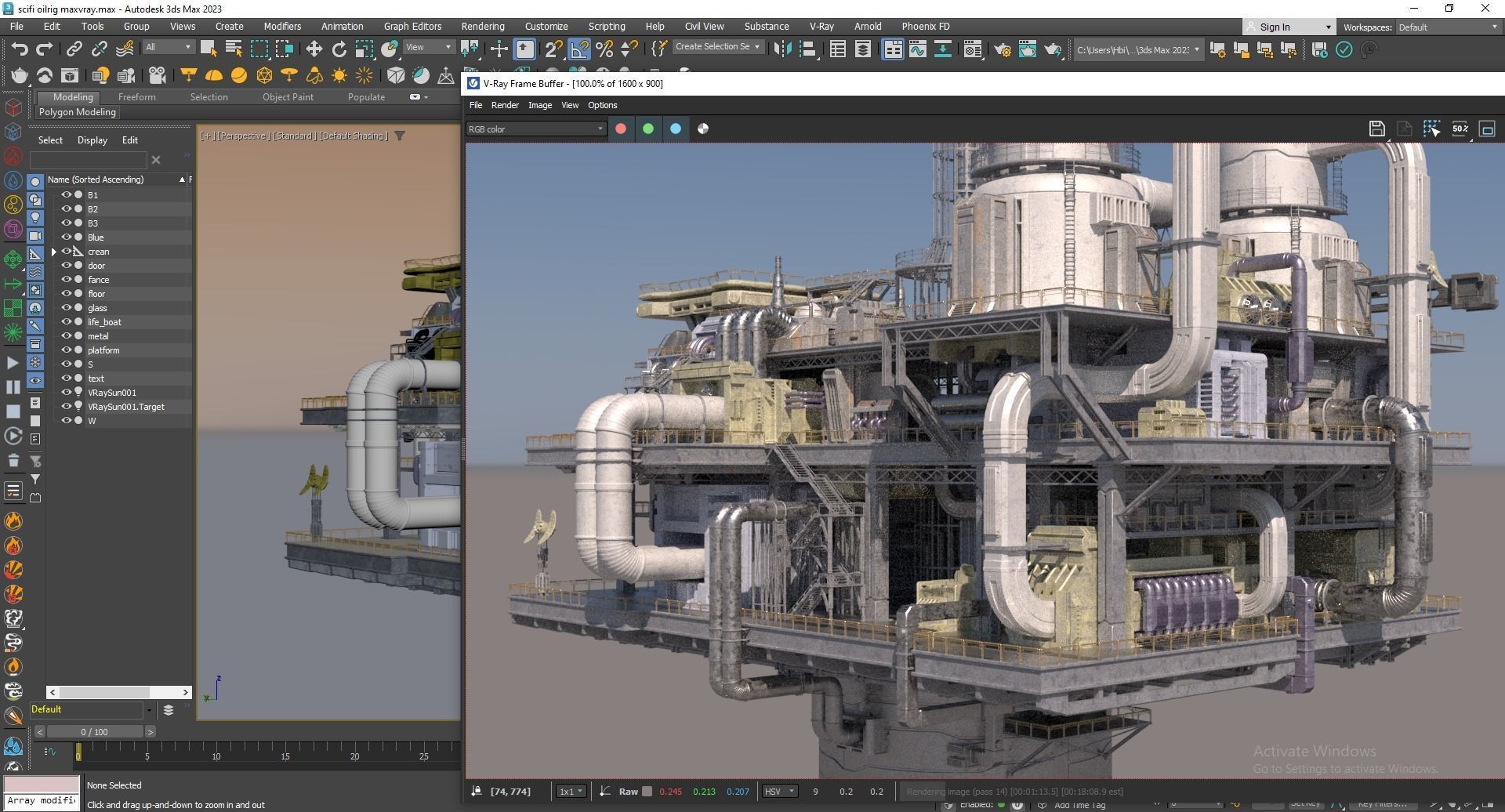
Task: Pick the Select and Scale tool
Action: [x=364, y=49]
